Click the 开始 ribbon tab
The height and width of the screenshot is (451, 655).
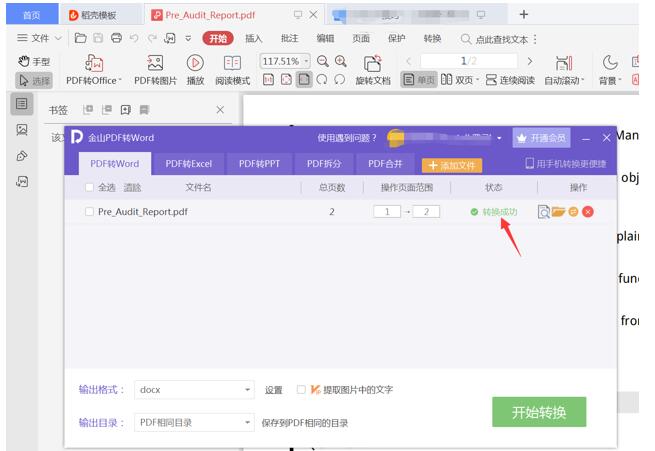pyautogui.click(x=218, y=38)
